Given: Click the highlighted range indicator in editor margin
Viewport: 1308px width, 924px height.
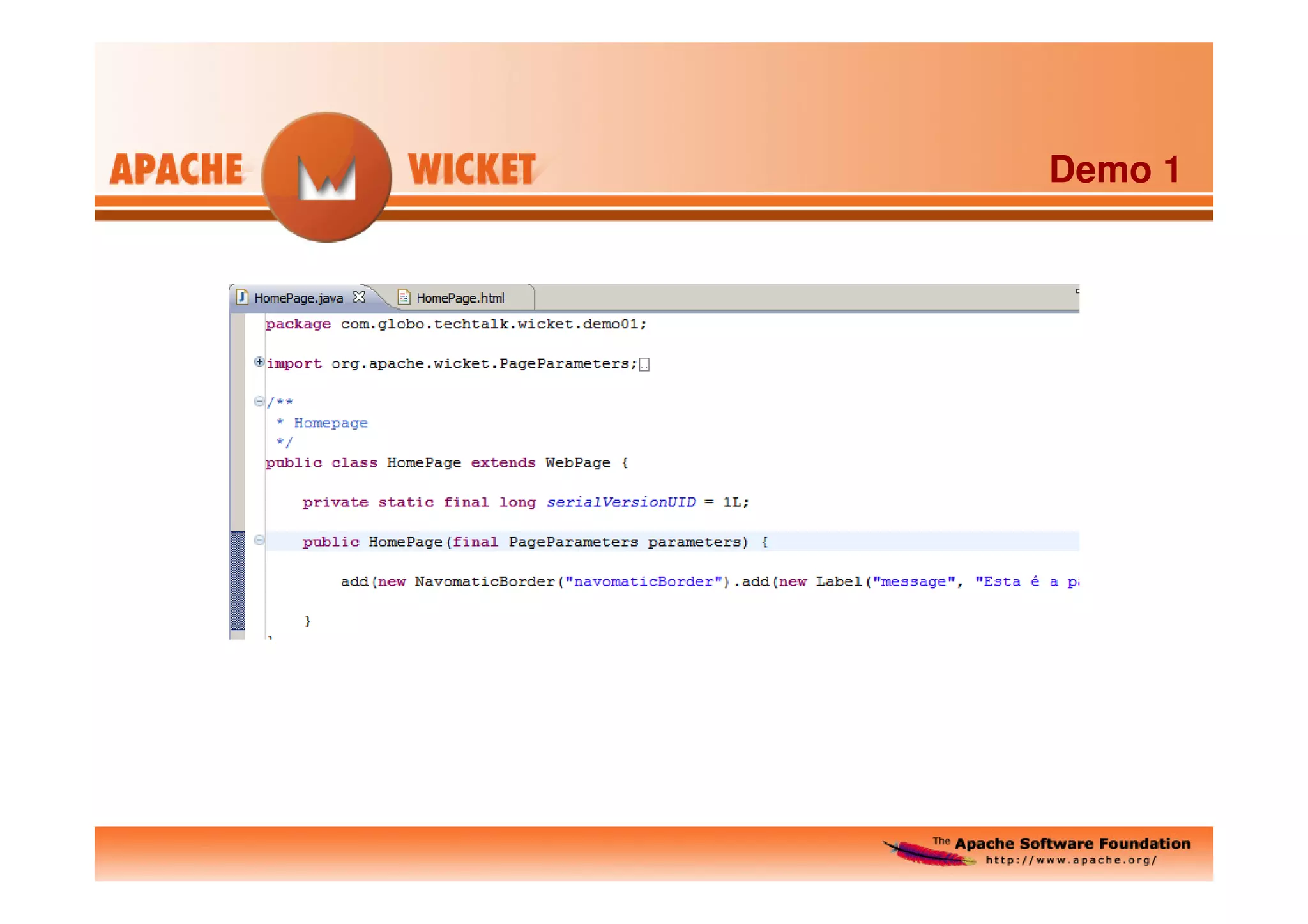Looking at the screenshot, I should pos(238,580).
